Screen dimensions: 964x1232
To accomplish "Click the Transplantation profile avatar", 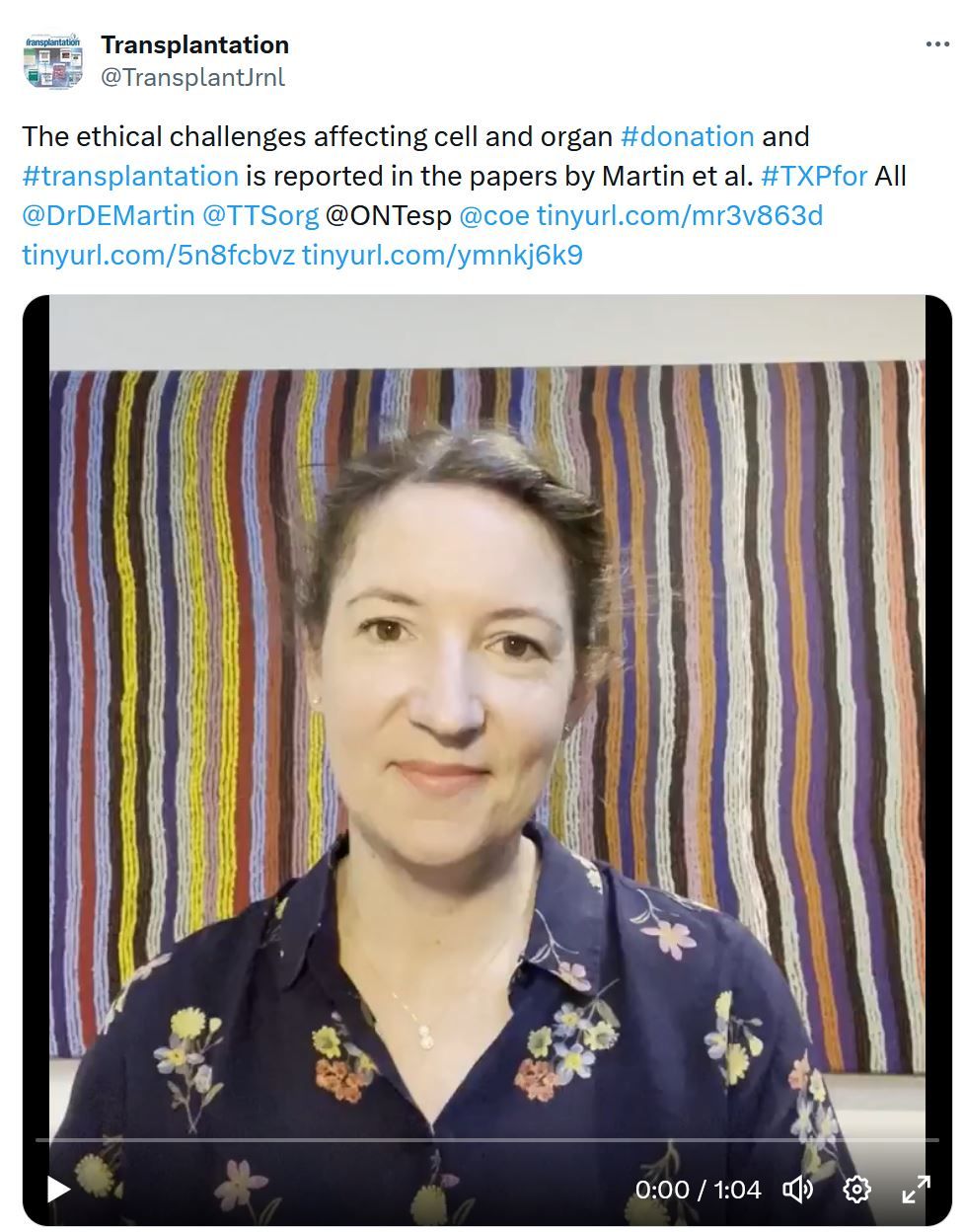I will (52, 61).
